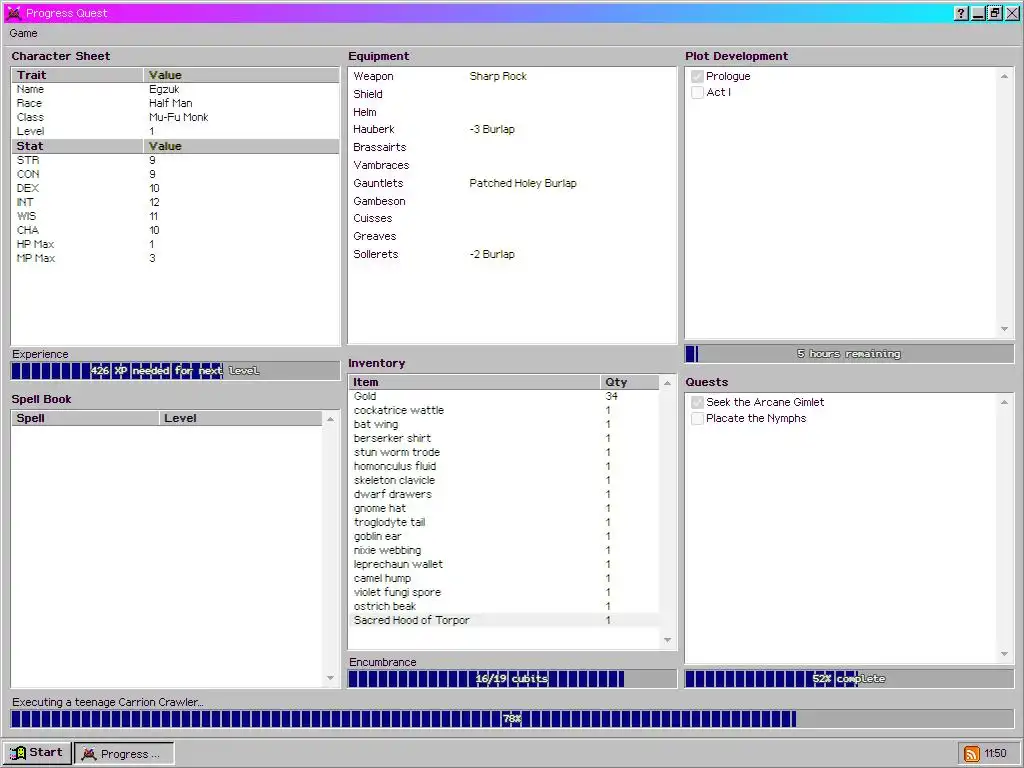1024x768 pixels.
Task: Click the RSS feed tray icon
Action: pyautogui.click(x=972, y=754)
